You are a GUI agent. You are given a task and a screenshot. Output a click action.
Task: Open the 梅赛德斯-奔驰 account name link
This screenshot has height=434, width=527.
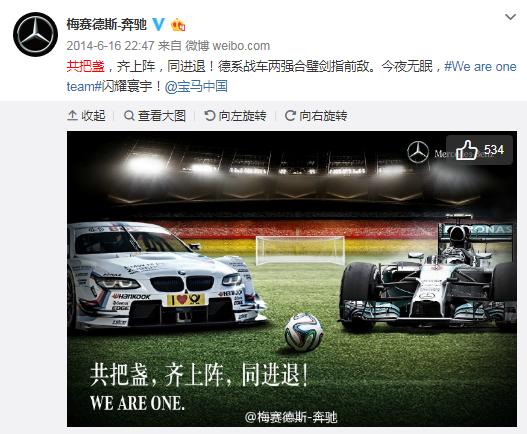pos(107,25)
